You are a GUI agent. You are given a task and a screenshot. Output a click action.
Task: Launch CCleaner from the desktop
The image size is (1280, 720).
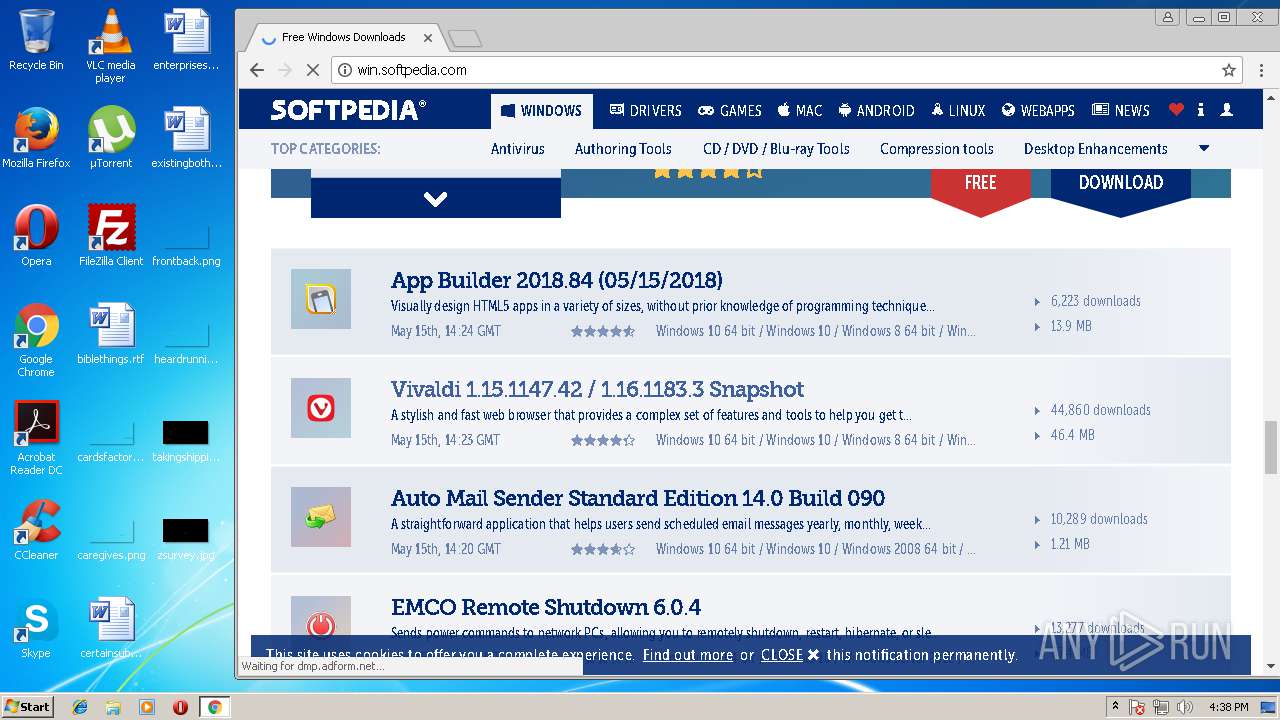tap(36, 530)
